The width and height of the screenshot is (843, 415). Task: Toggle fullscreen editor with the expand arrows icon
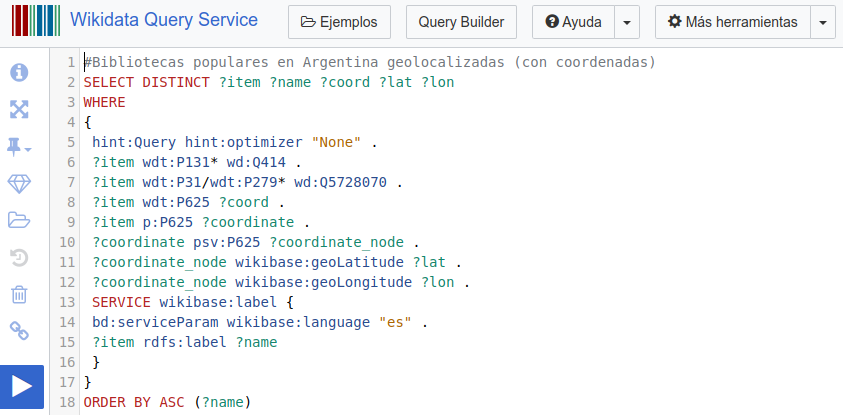[19, 110]
